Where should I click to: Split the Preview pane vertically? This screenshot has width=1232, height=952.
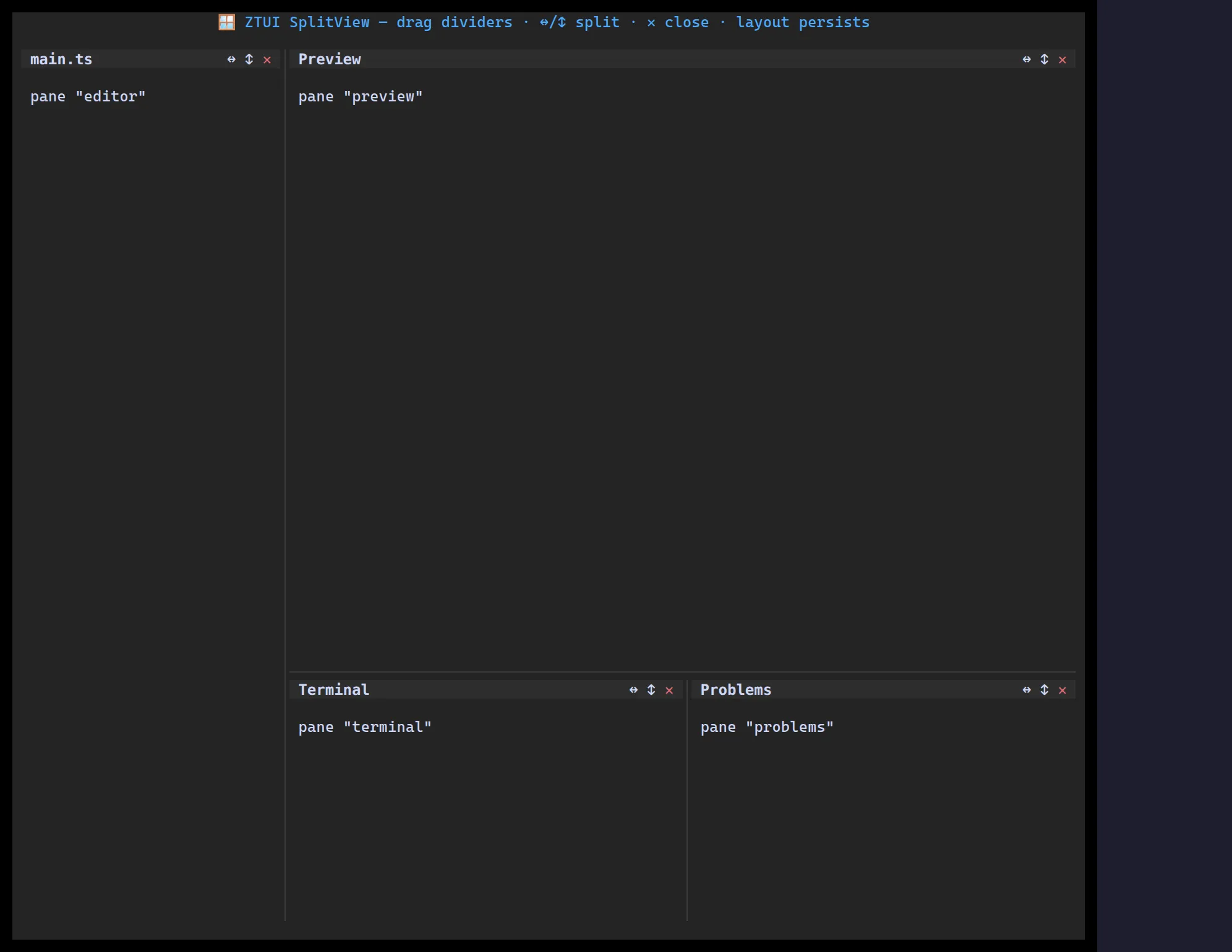click(x=1045, y=59)
